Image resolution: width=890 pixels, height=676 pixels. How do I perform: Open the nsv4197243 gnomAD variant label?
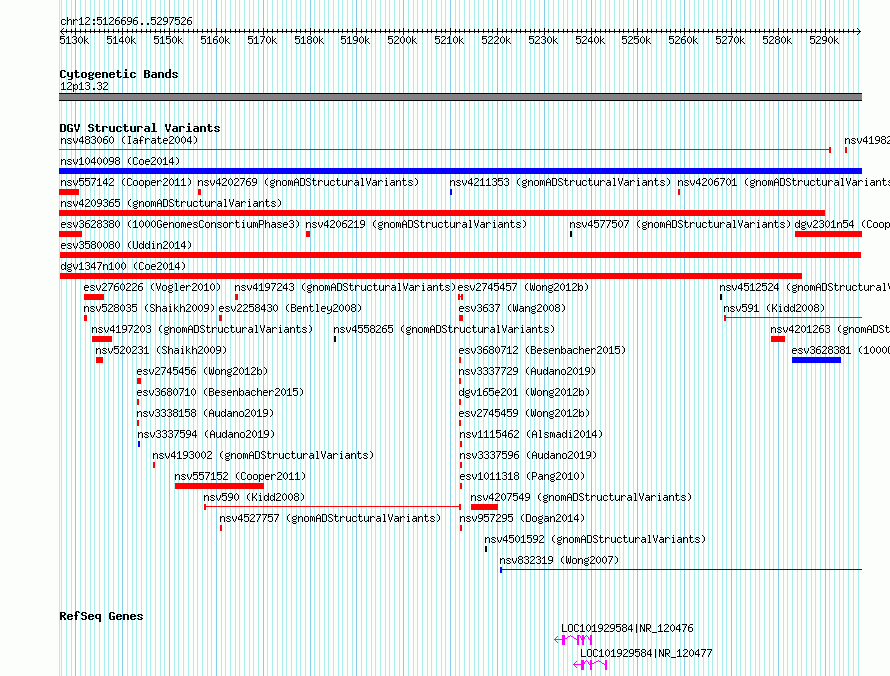[345, 287]
